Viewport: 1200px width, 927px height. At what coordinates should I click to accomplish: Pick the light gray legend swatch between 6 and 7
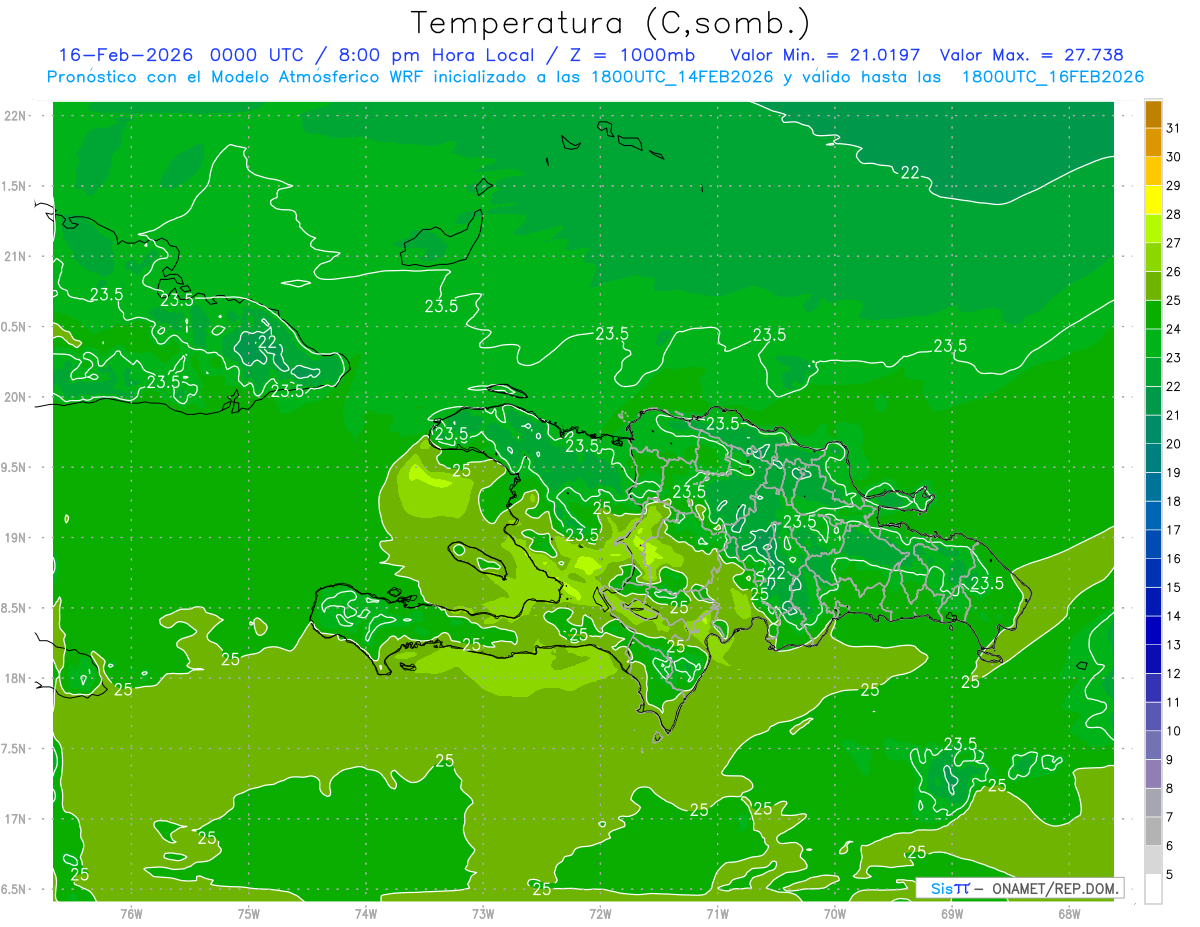click(x=1153, y=832)
